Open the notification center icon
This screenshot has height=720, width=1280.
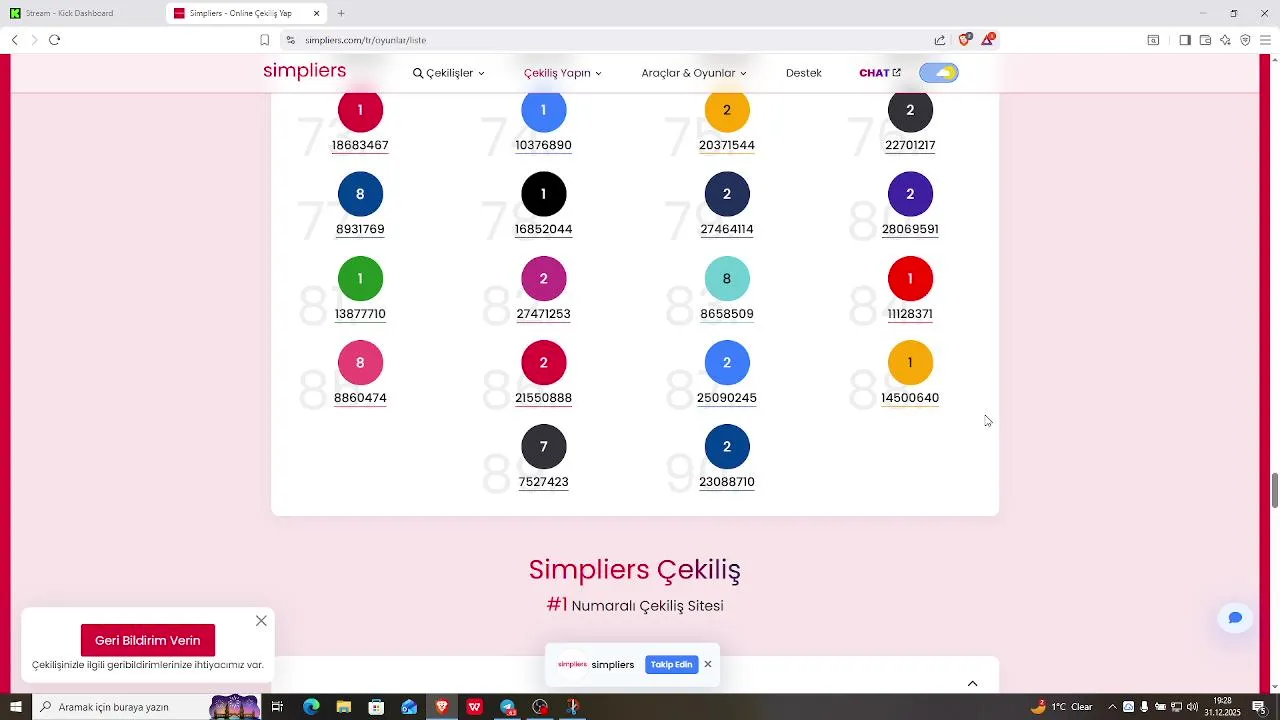[x=1259, y=707]
